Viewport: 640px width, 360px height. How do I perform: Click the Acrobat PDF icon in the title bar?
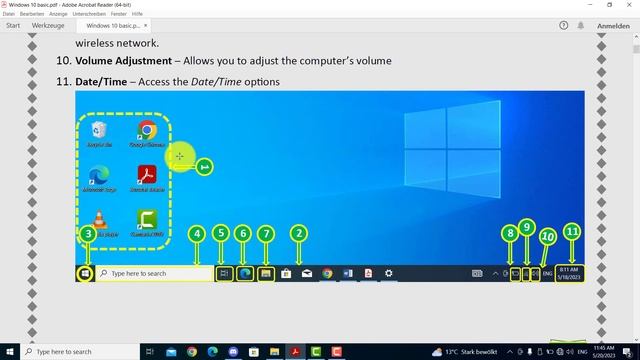click(x=4, y=4)
